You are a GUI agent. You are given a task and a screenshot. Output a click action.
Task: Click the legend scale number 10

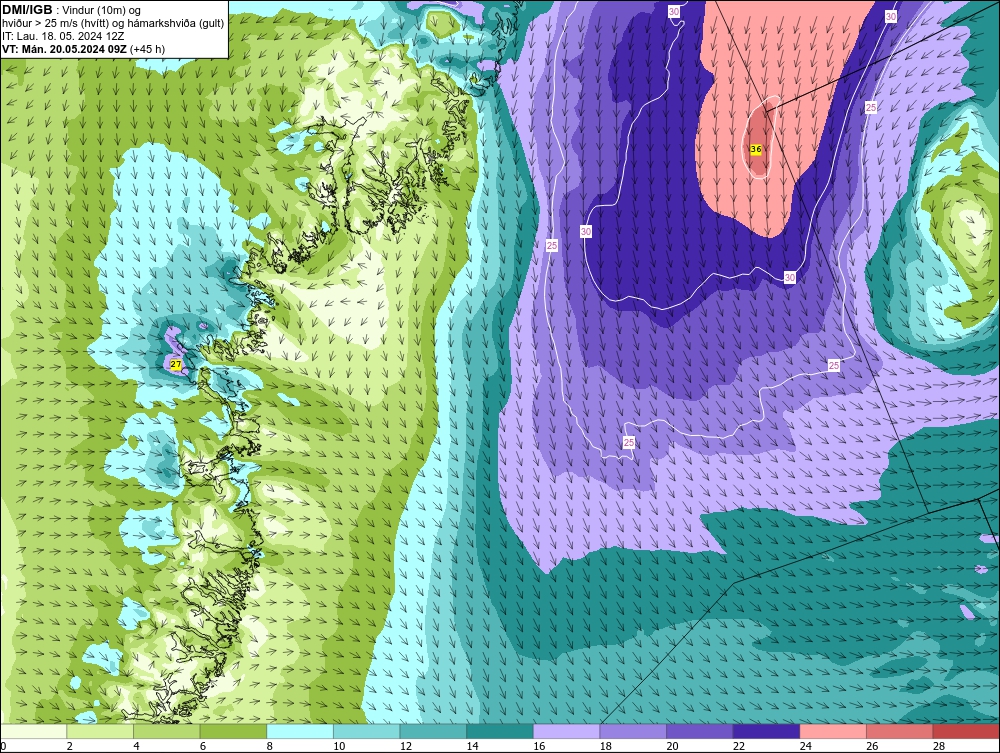(339, 746)
